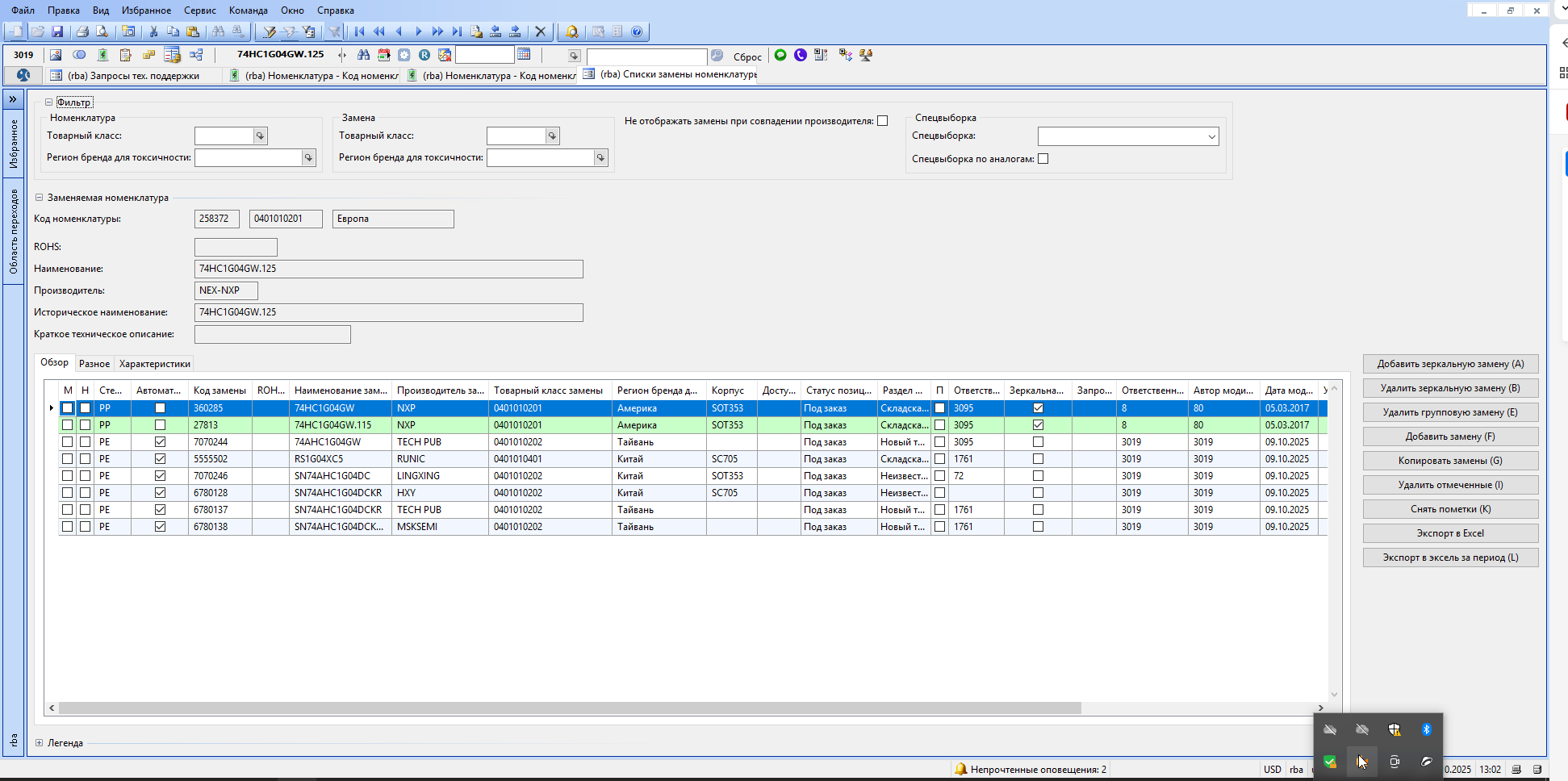Click the green chat bubble icon

[780, 55]
